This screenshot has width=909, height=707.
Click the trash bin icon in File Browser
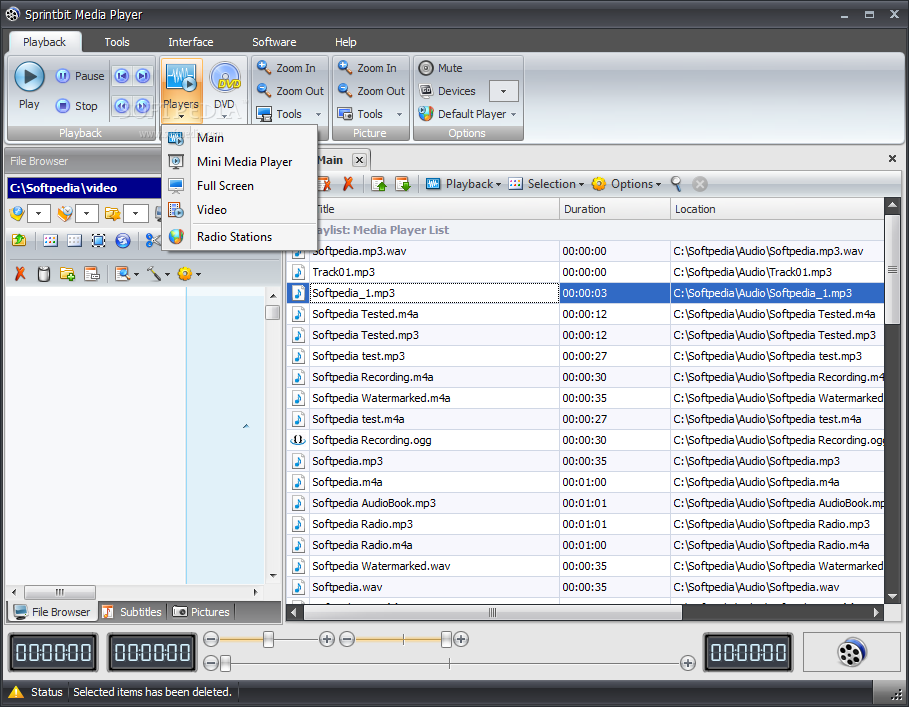[43, 274]
